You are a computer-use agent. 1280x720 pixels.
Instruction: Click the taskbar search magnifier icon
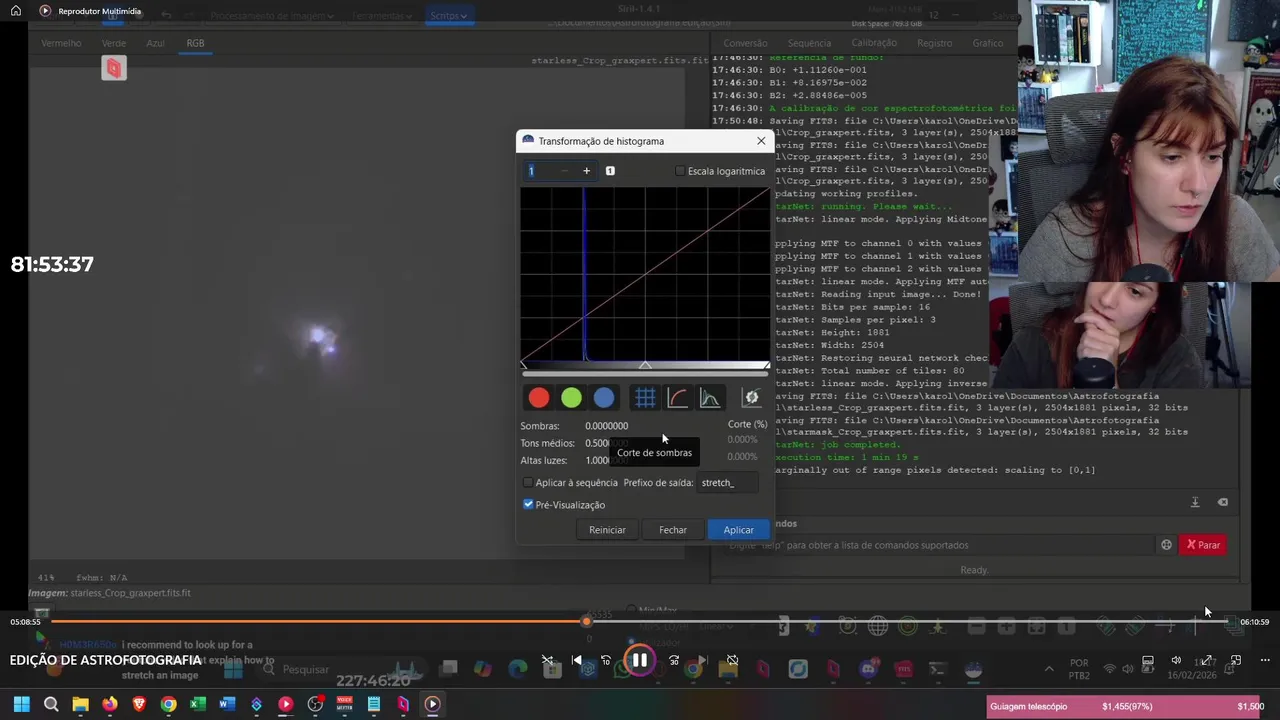(51, 705)
